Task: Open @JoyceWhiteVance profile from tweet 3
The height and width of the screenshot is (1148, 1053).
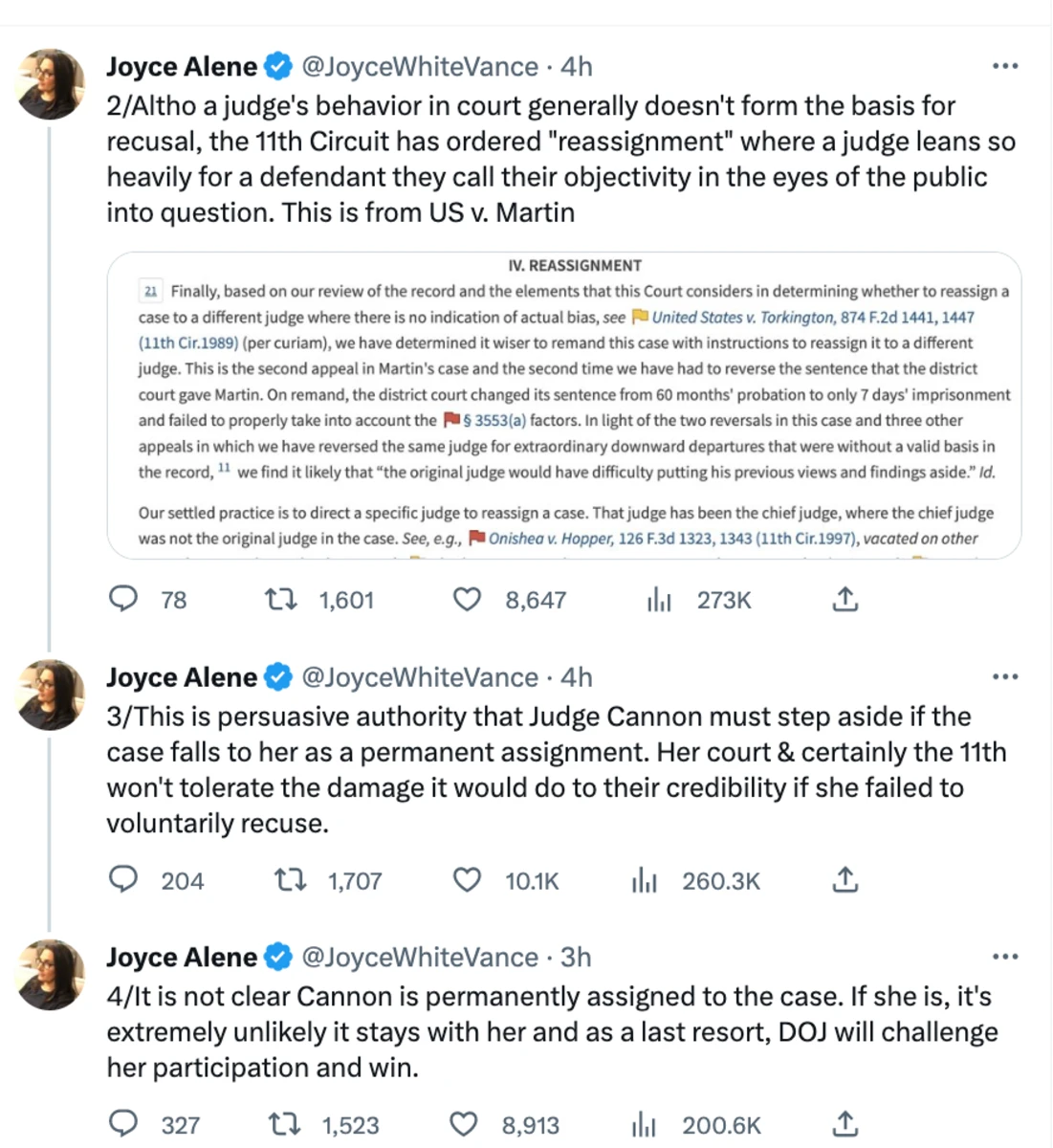Action: (x=419, y=676)
